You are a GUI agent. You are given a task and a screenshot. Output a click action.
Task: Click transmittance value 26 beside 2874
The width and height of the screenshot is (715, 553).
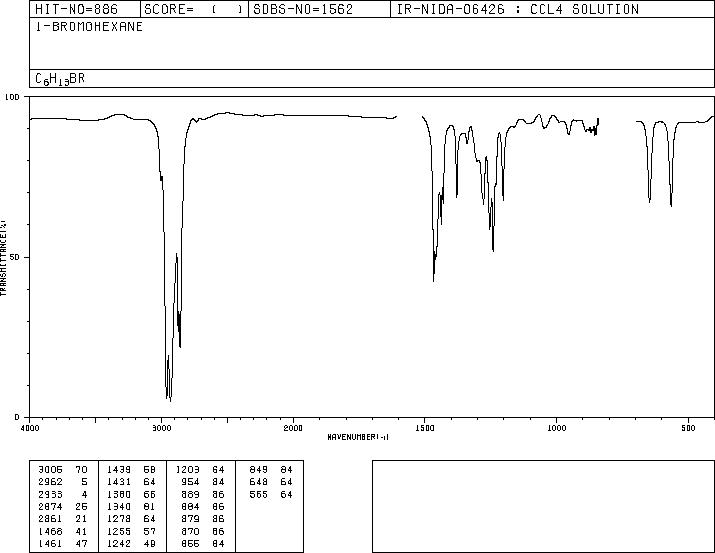click(81, 506)
